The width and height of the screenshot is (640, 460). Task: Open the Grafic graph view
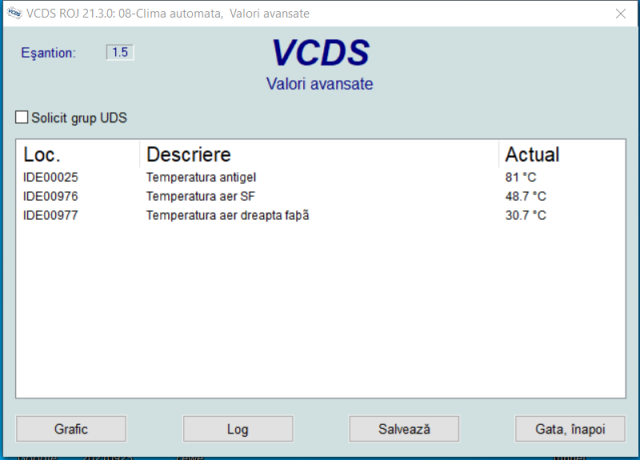[71, 428]
